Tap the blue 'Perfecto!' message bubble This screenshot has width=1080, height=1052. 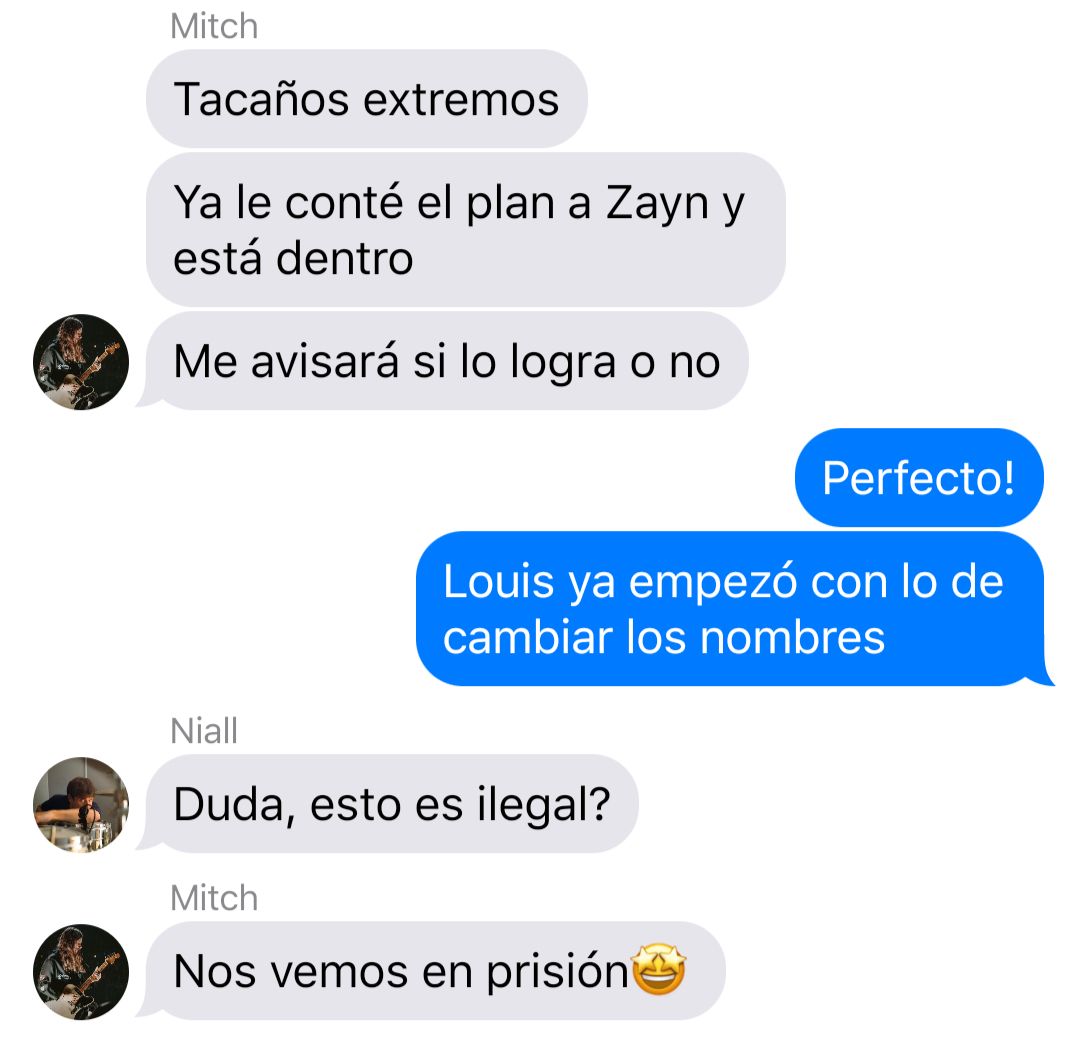pos(919,477)
